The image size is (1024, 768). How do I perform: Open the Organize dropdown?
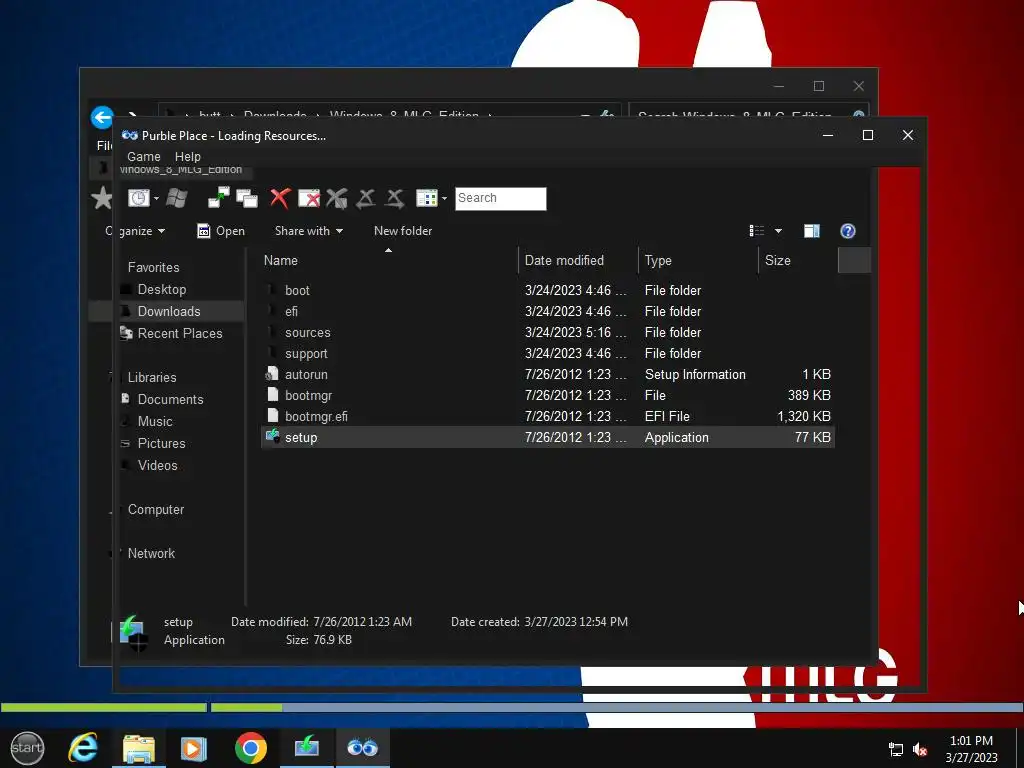(x=135, y=231)
